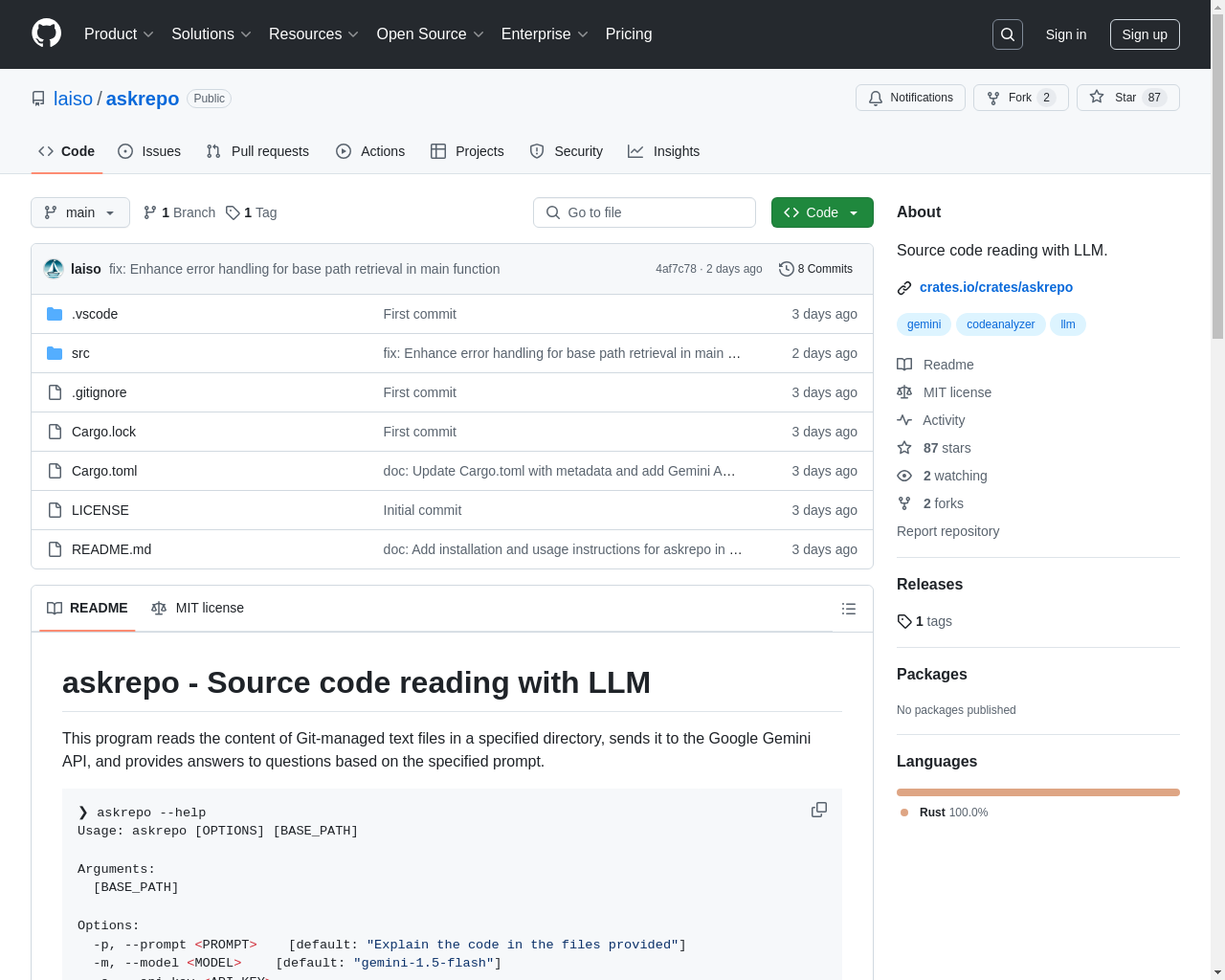Select the README tab in file viewer
The width and height of the screenshot is (1225, 980).
pos(87,609)
